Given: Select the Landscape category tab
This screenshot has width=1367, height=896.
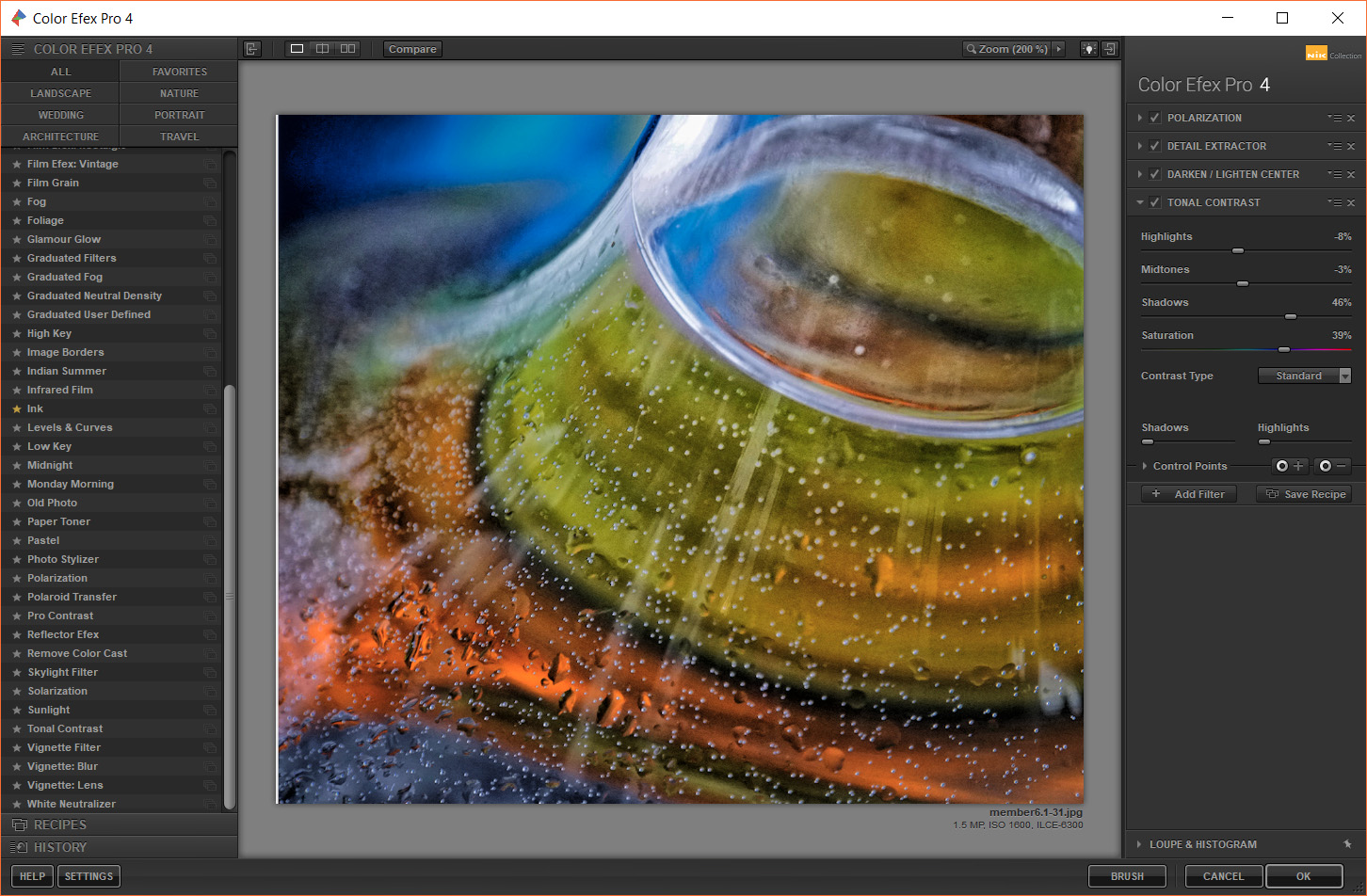Looking at the screenshot, I should coord(60,93).
